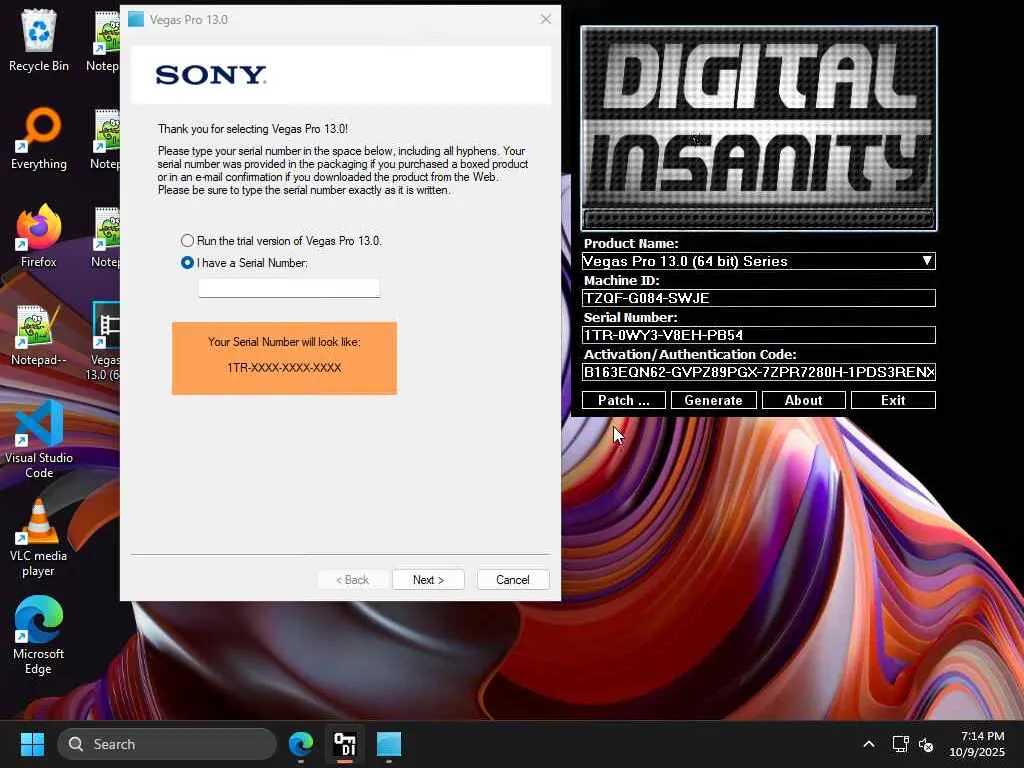Click Generate in Digital Insanity keygen
Screen dimensions: 1024x768
713,400
